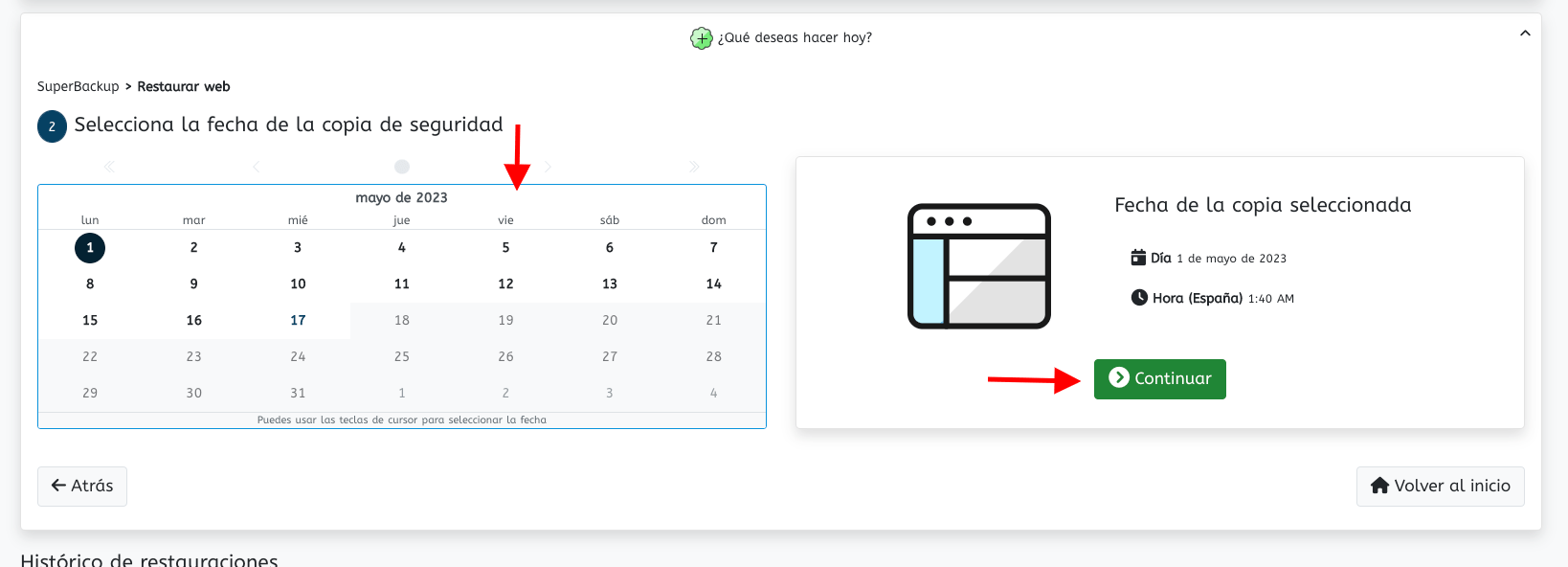Click the green plus icon beside '¿Qué deseas hacer hoy?'
1568x567 pixels.
[702, 38]
